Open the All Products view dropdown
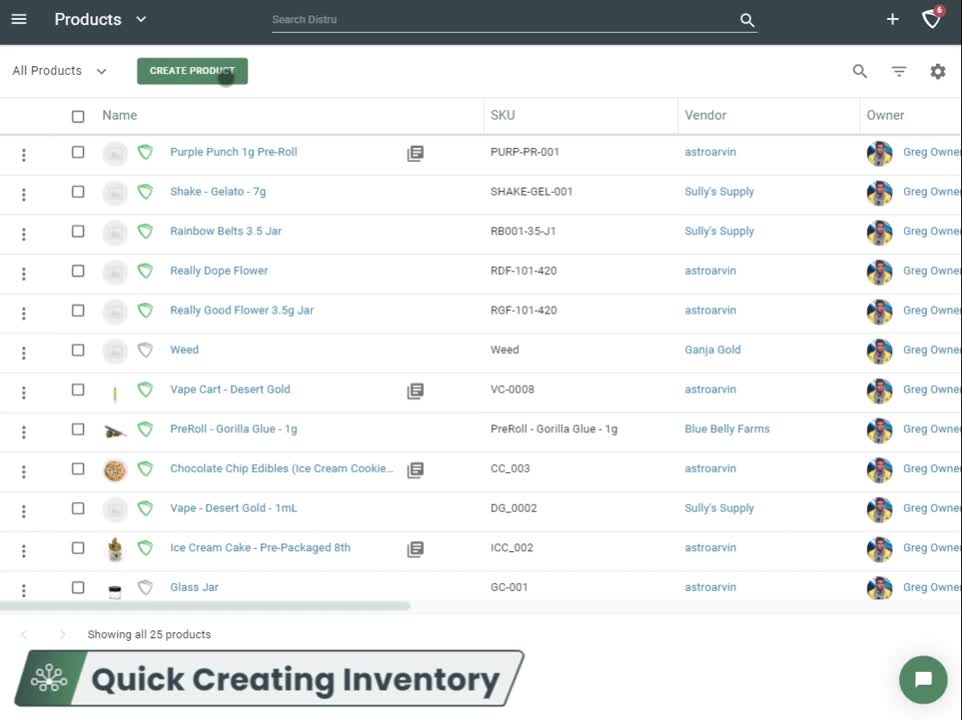962x720 pixels. 60,71
